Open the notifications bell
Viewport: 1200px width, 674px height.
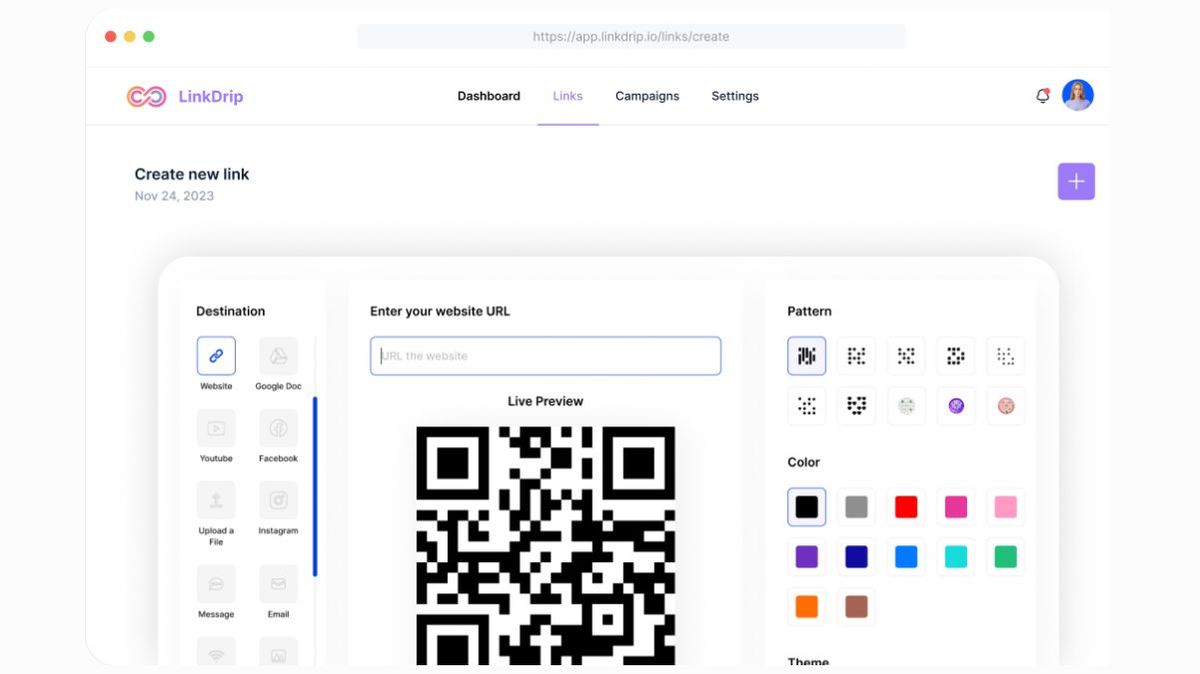point(1043,96)
